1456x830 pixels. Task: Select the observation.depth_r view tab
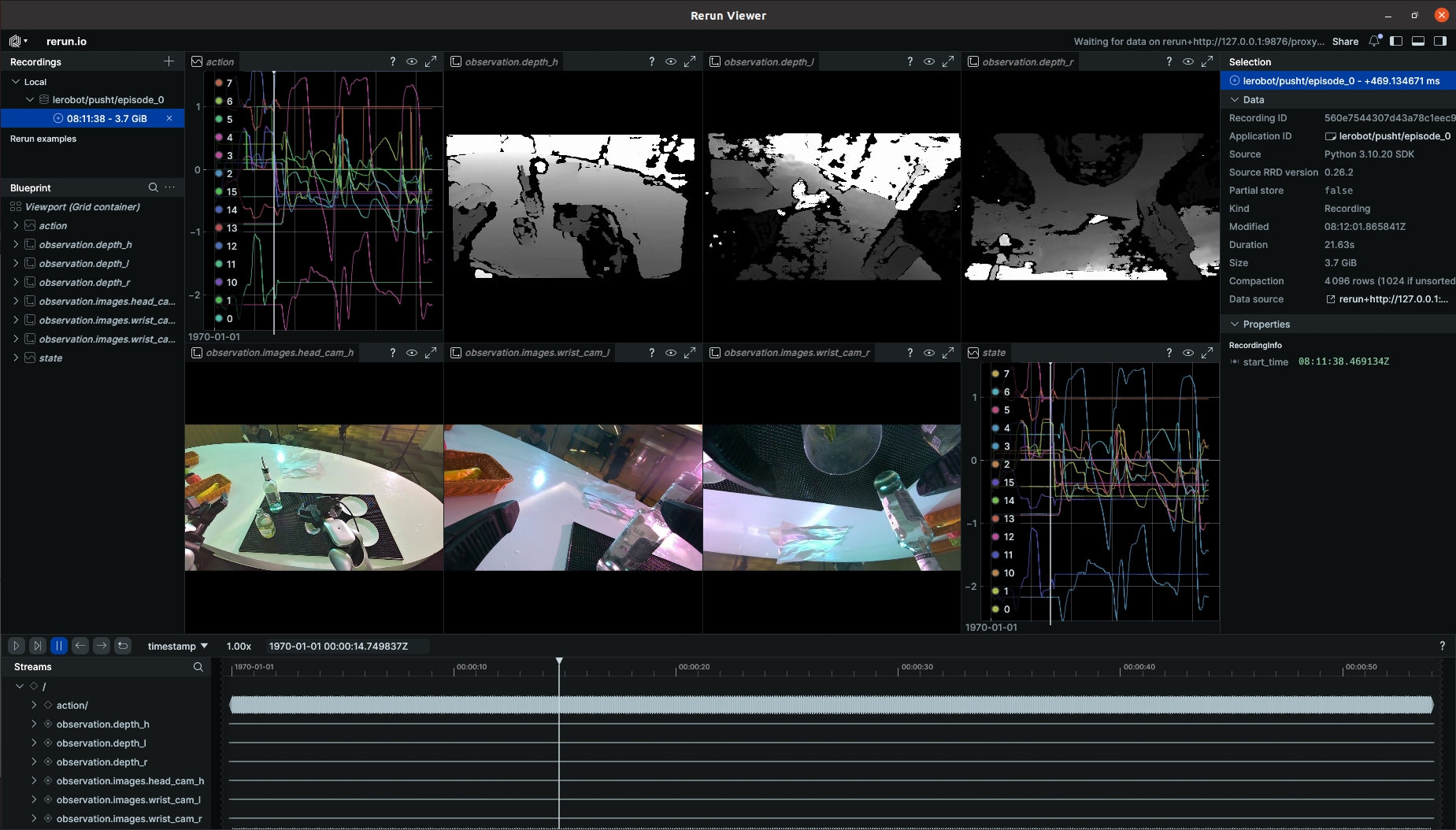pyautogui.click(x=1027, y=61)
